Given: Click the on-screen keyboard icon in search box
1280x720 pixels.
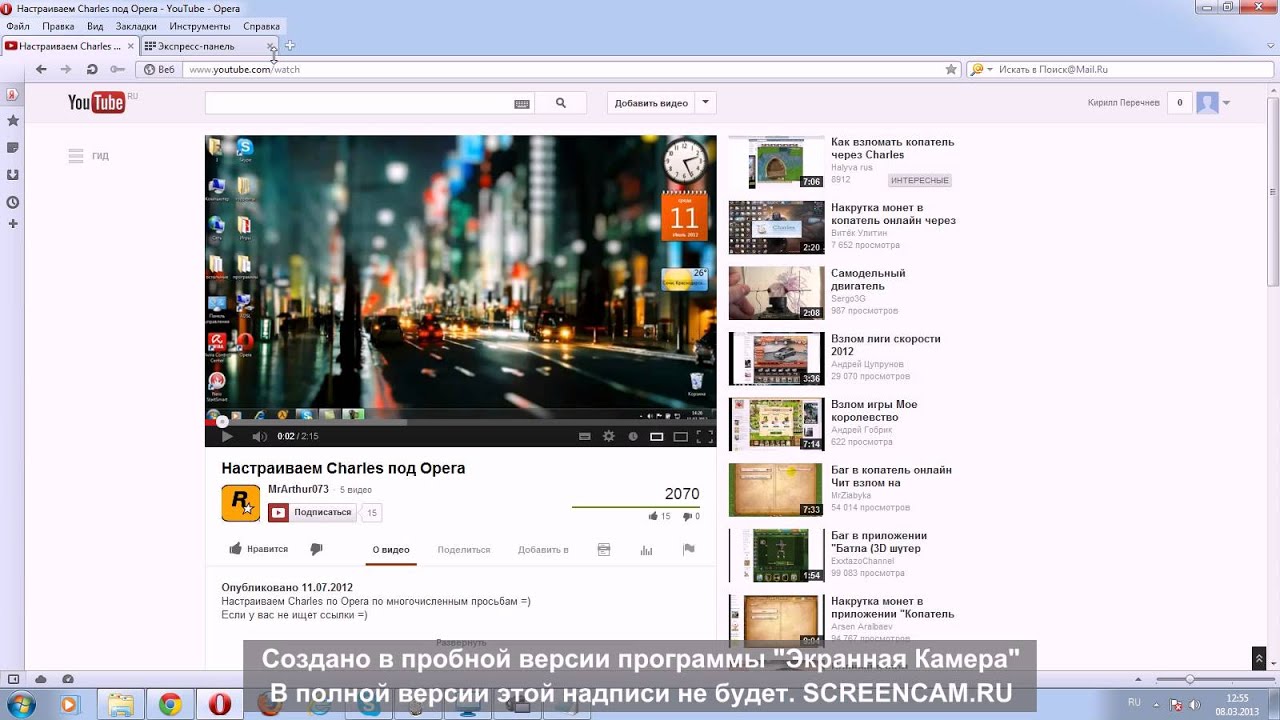Looking at the screenshot, I should tap(522, 103).
